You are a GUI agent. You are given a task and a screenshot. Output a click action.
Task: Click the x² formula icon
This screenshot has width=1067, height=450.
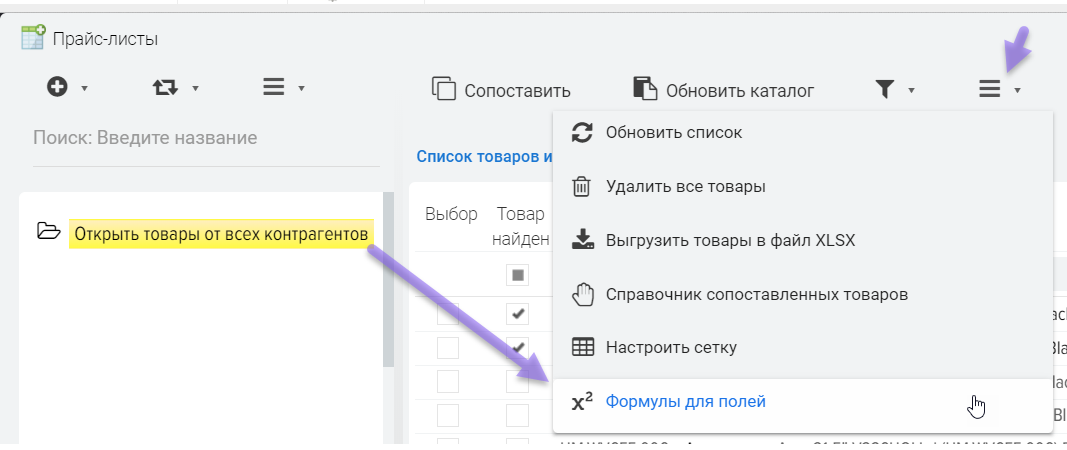click(x=581, y=402)
